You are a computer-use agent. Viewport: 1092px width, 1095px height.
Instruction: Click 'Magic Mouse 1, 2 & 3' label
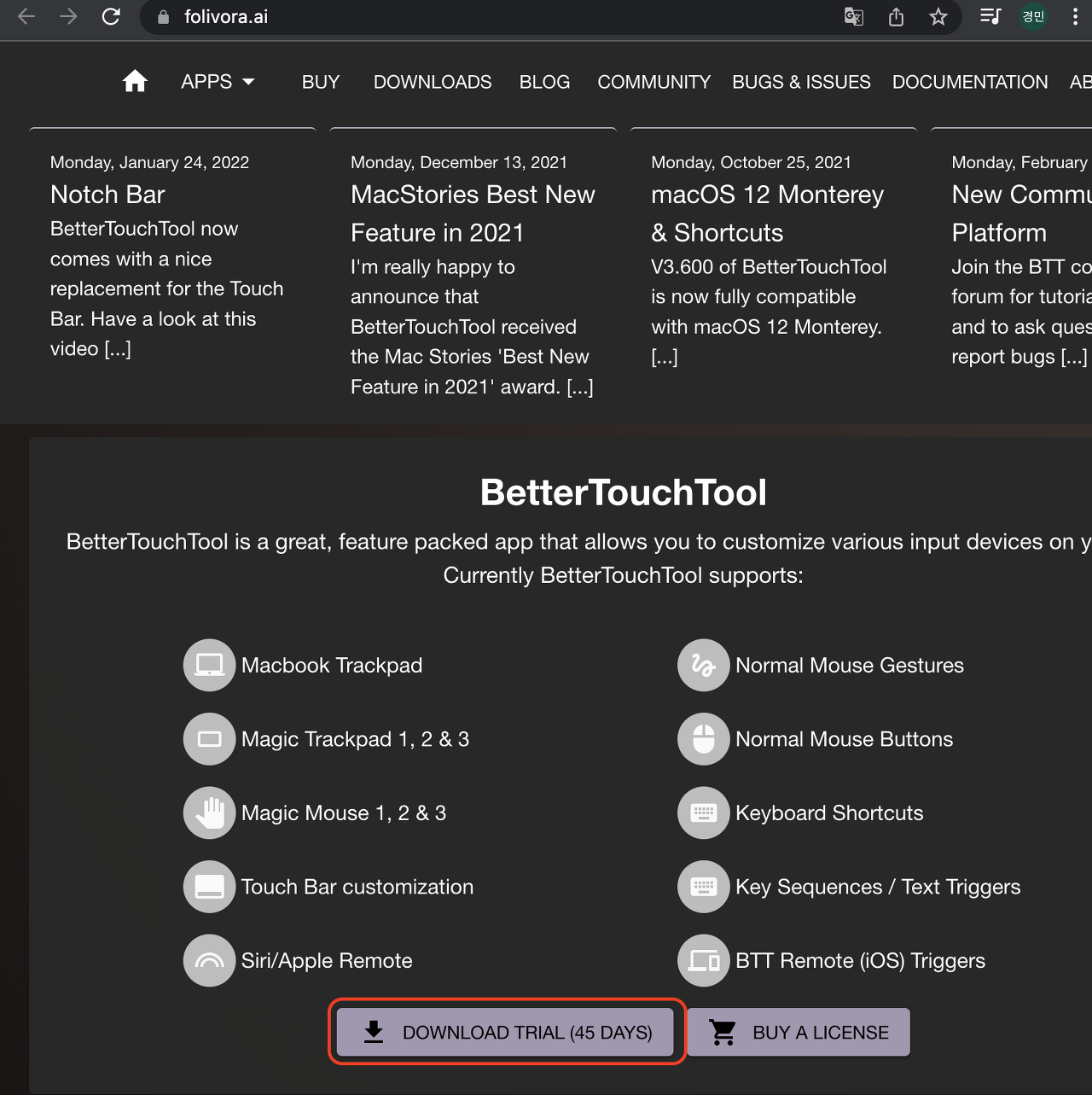(x=344, y=813)
